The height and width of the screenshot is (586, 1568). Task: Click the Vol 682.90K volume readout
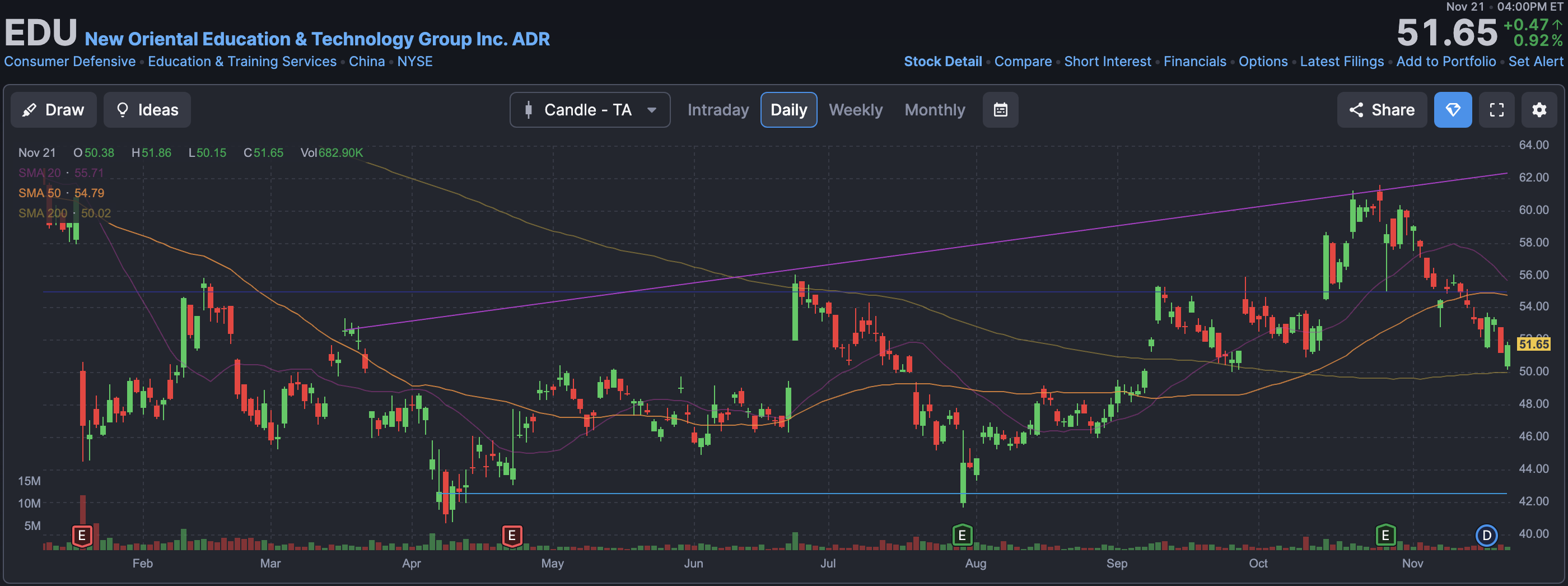coord(331,153)
